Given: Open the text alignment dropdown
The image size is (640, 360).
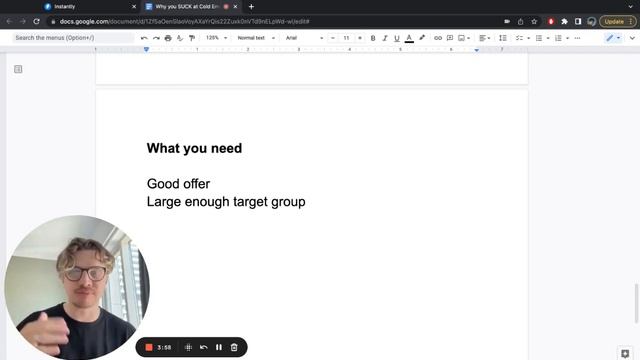Looking at the screenshot, I should click(x=484, y=38).
